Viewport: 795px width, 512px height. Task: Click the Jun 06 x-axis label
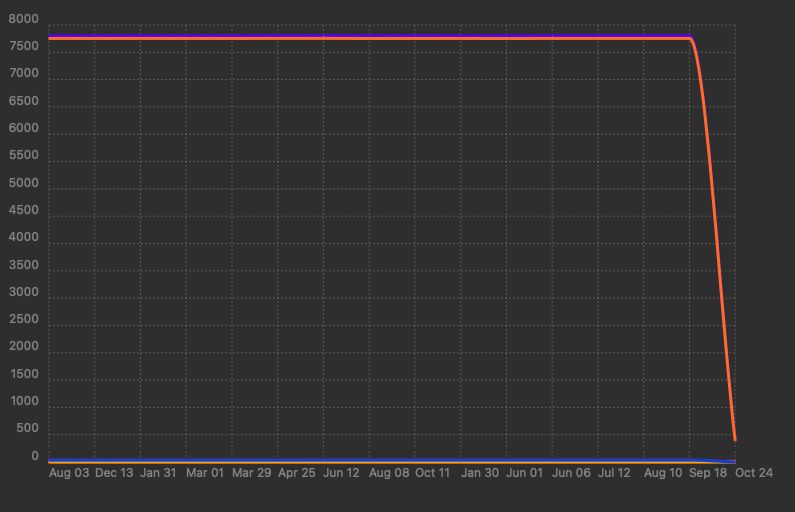pyautogui.click(x=571, y=473)
